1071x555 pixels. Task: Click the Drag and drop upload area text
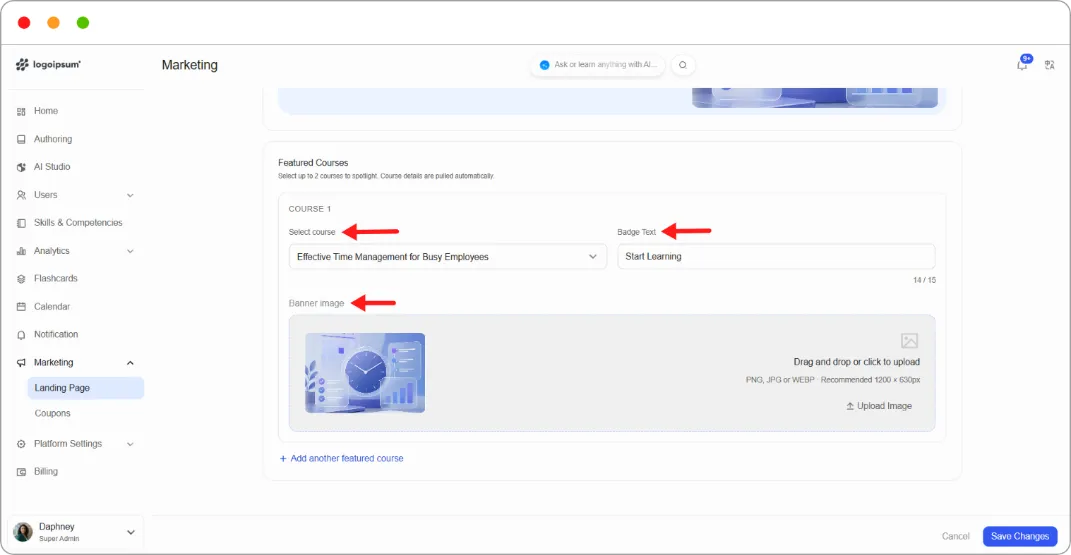click(x=856, y=362)
